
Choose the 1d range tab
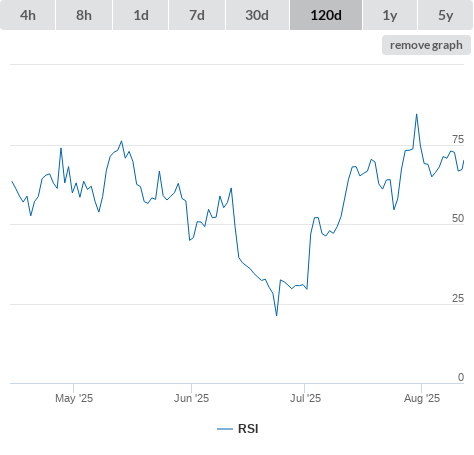click(141, 15)
